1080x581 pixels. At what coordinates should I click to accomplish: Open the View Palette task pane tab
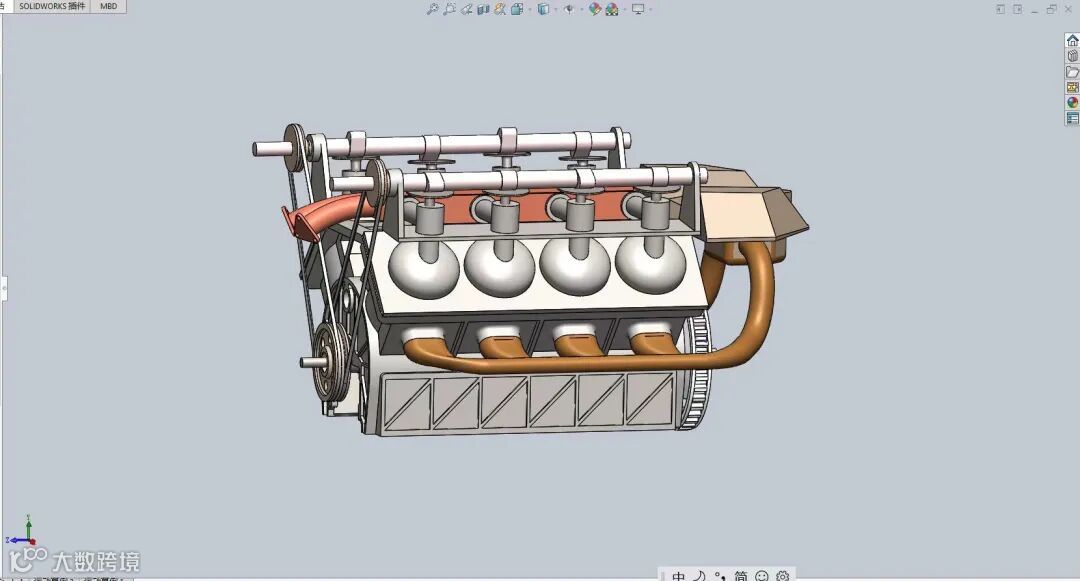1072,87
